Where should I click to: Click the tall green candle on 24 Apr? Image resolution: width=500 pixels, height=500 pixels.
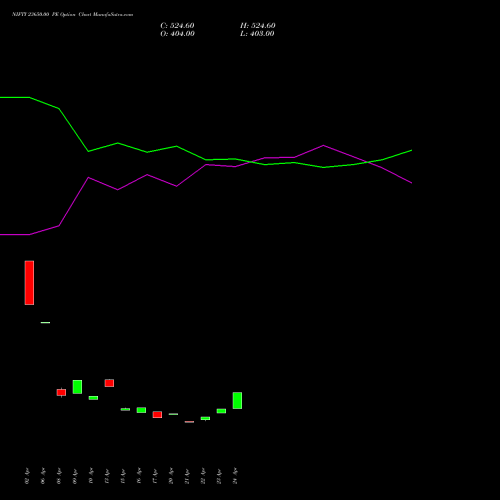tap(237, 400)
